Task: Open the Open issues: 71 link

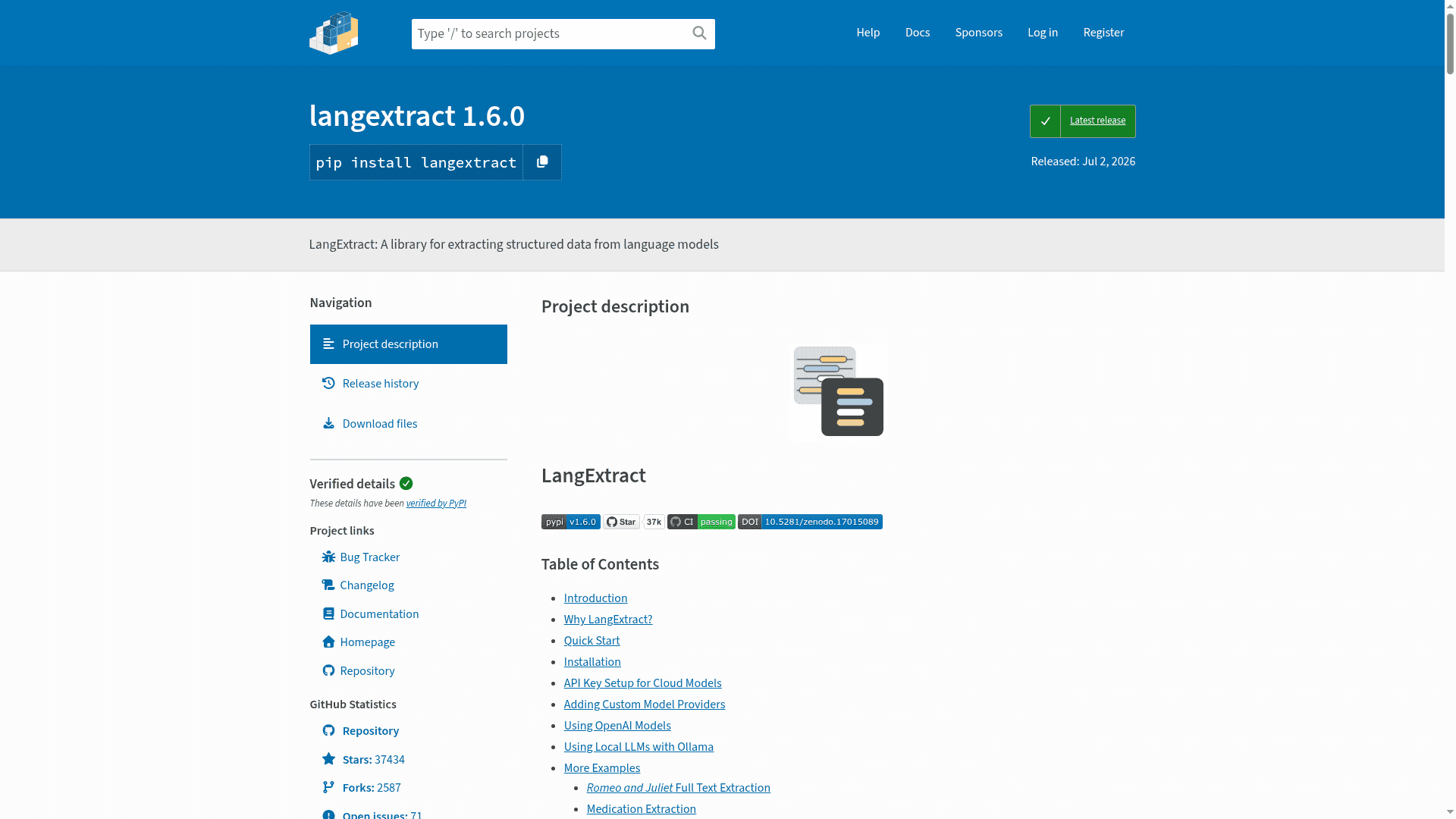Action: [382, 814]
